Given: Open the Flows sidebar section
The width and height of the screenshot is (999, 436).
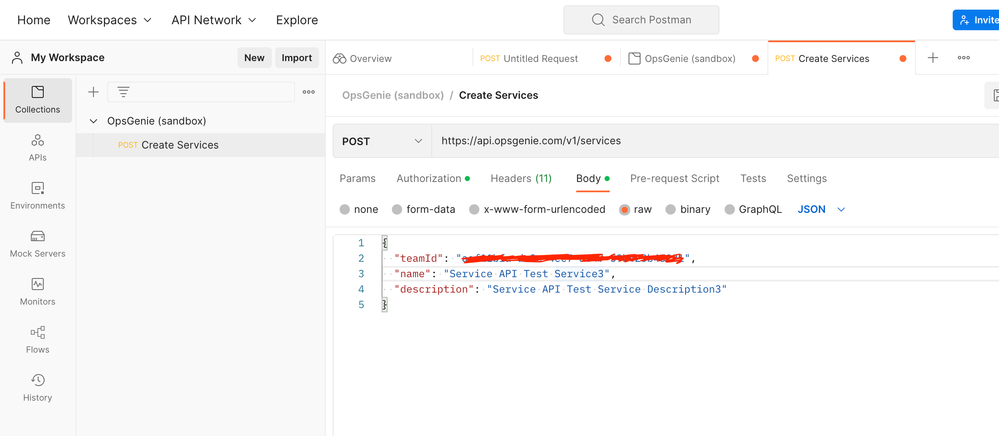Looking at the screenshot, I should 38,340.
